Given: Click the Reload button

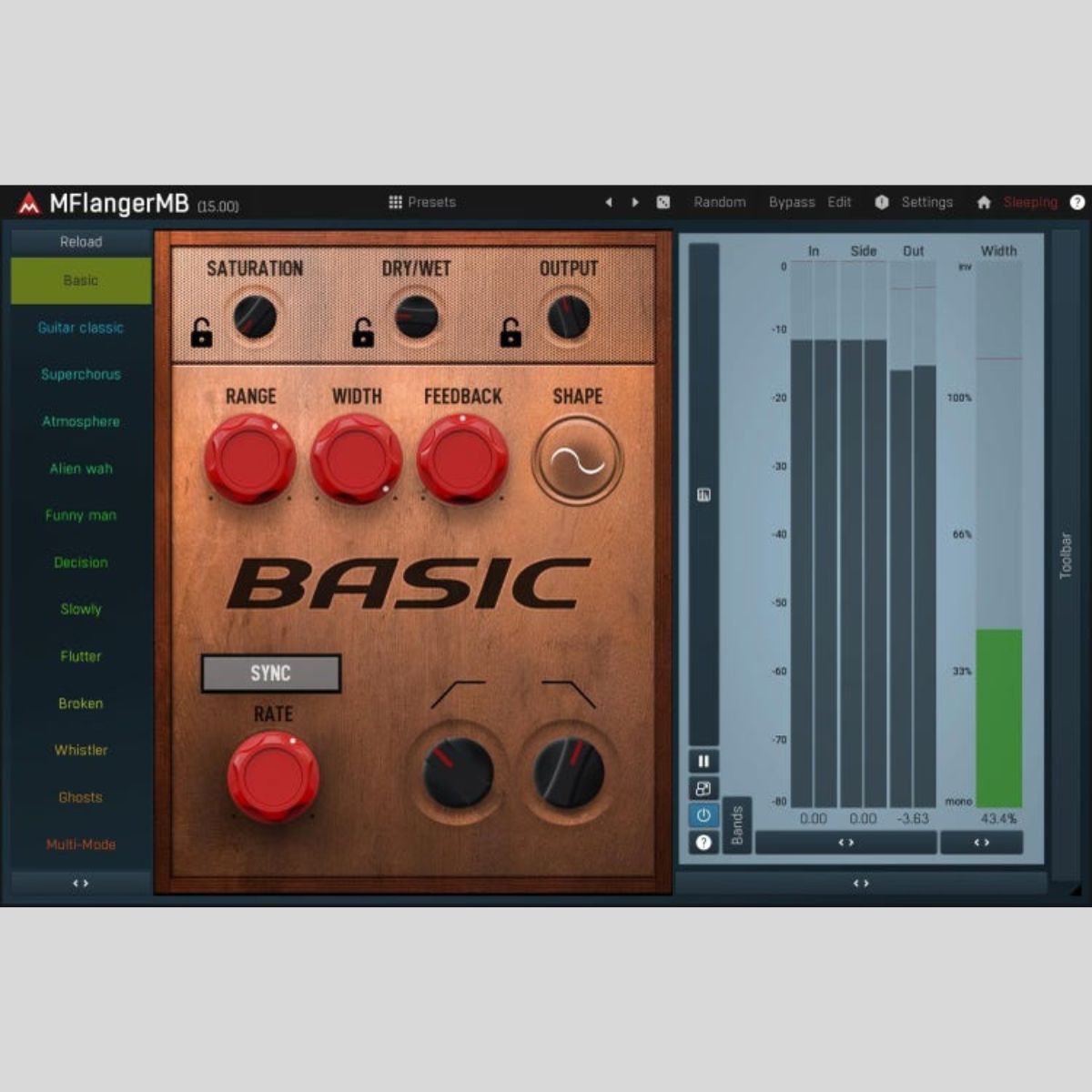Looking at the screenshot, I should [81, 242].
